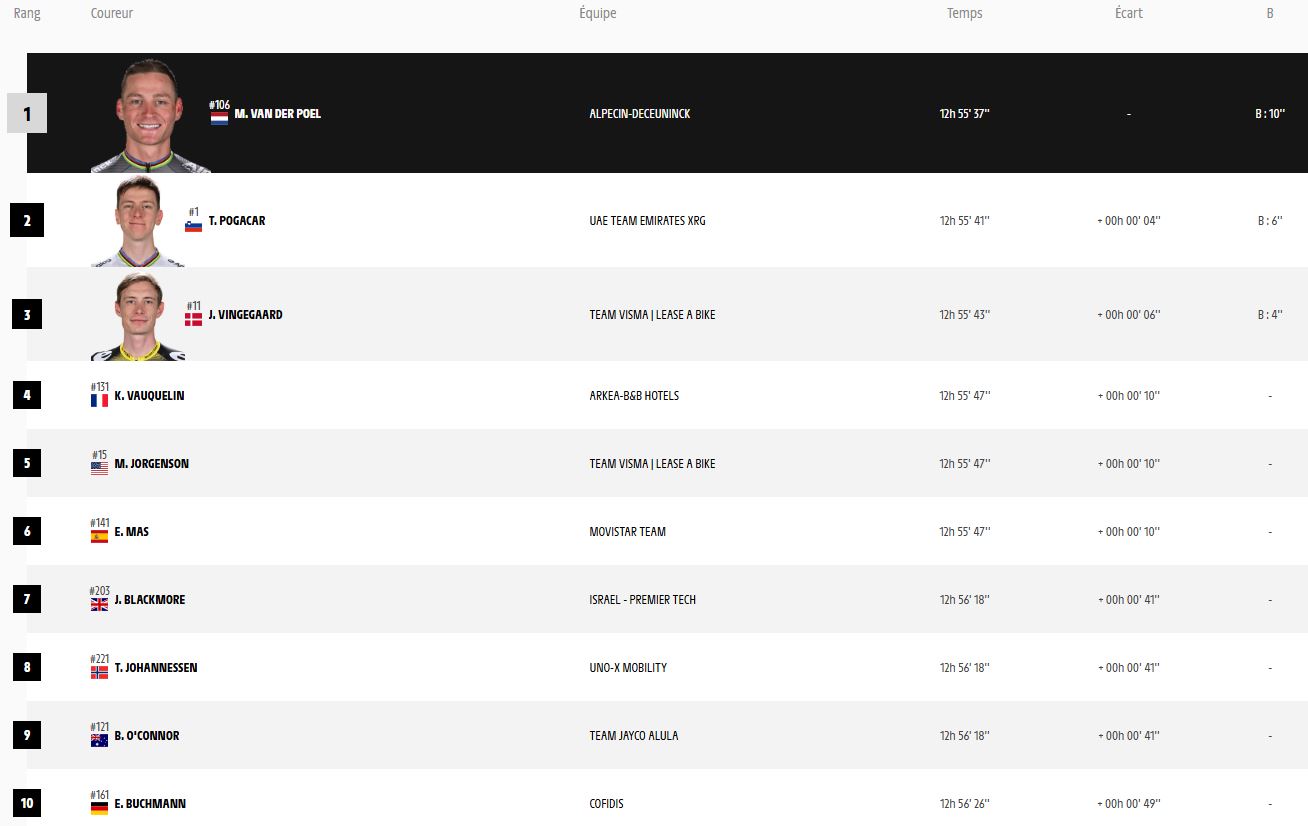Click the rank 1 badge
This screenshot has width=1308, height=826.
point(27,114)
